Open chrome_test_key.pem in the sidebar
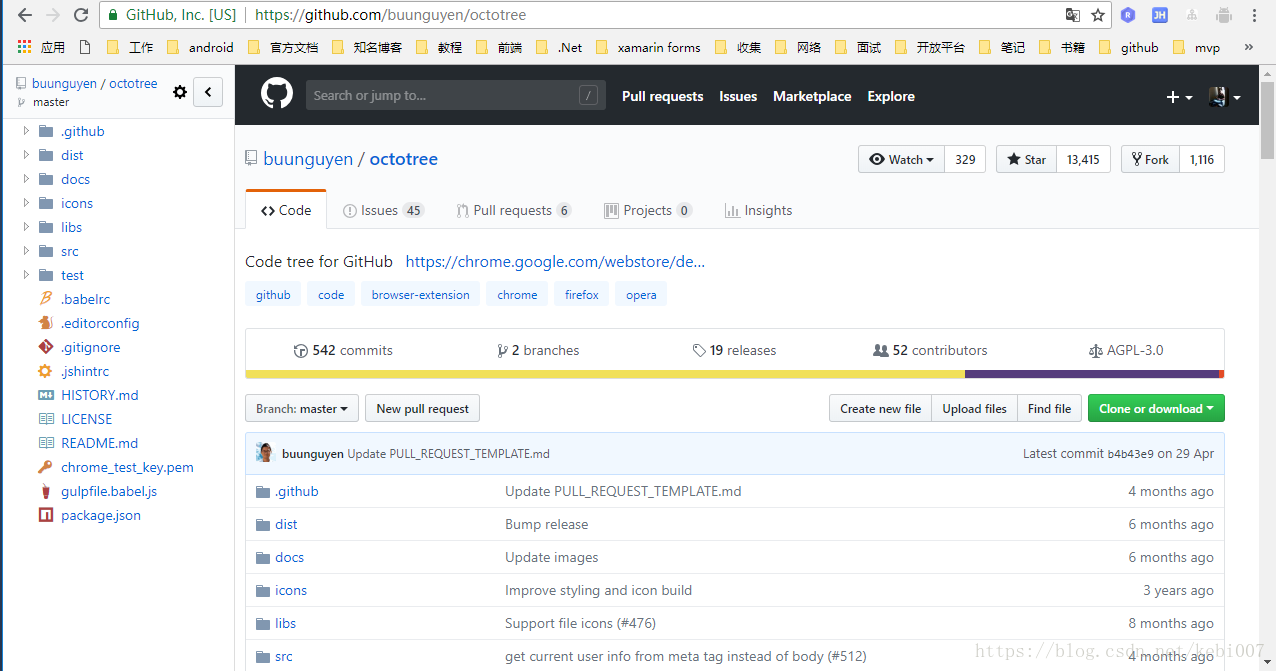 pyautogui.click(x=127, y=467)
